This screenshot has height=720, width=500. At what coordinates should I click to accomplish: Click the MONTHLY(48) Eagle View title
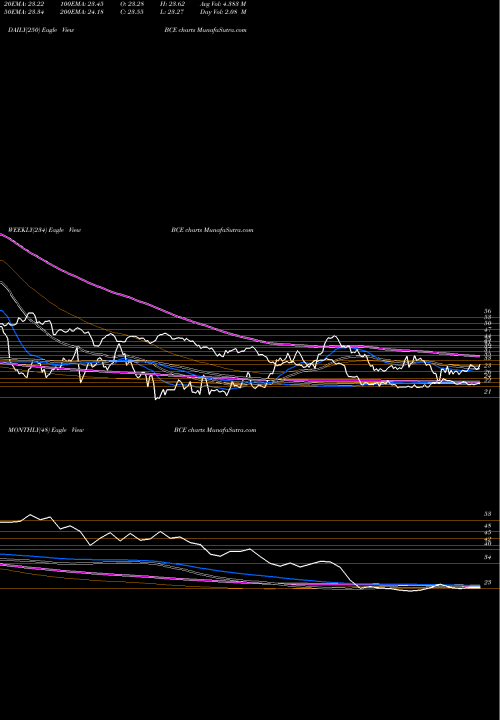46,430
